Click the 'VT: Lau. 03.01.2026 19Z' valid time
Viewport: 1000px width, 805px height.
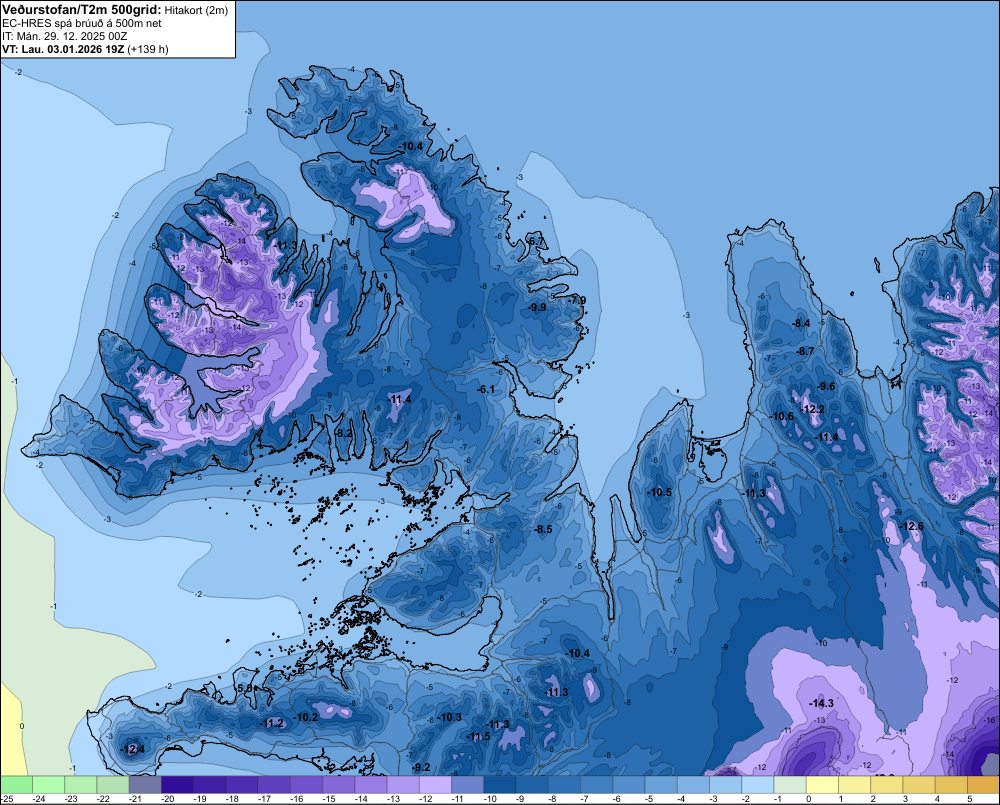point(63,49)
